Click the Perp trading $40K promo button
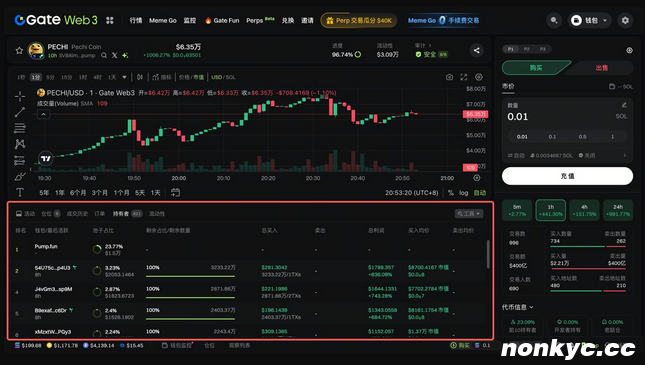645x365 pixels. (x=359, y=20)
